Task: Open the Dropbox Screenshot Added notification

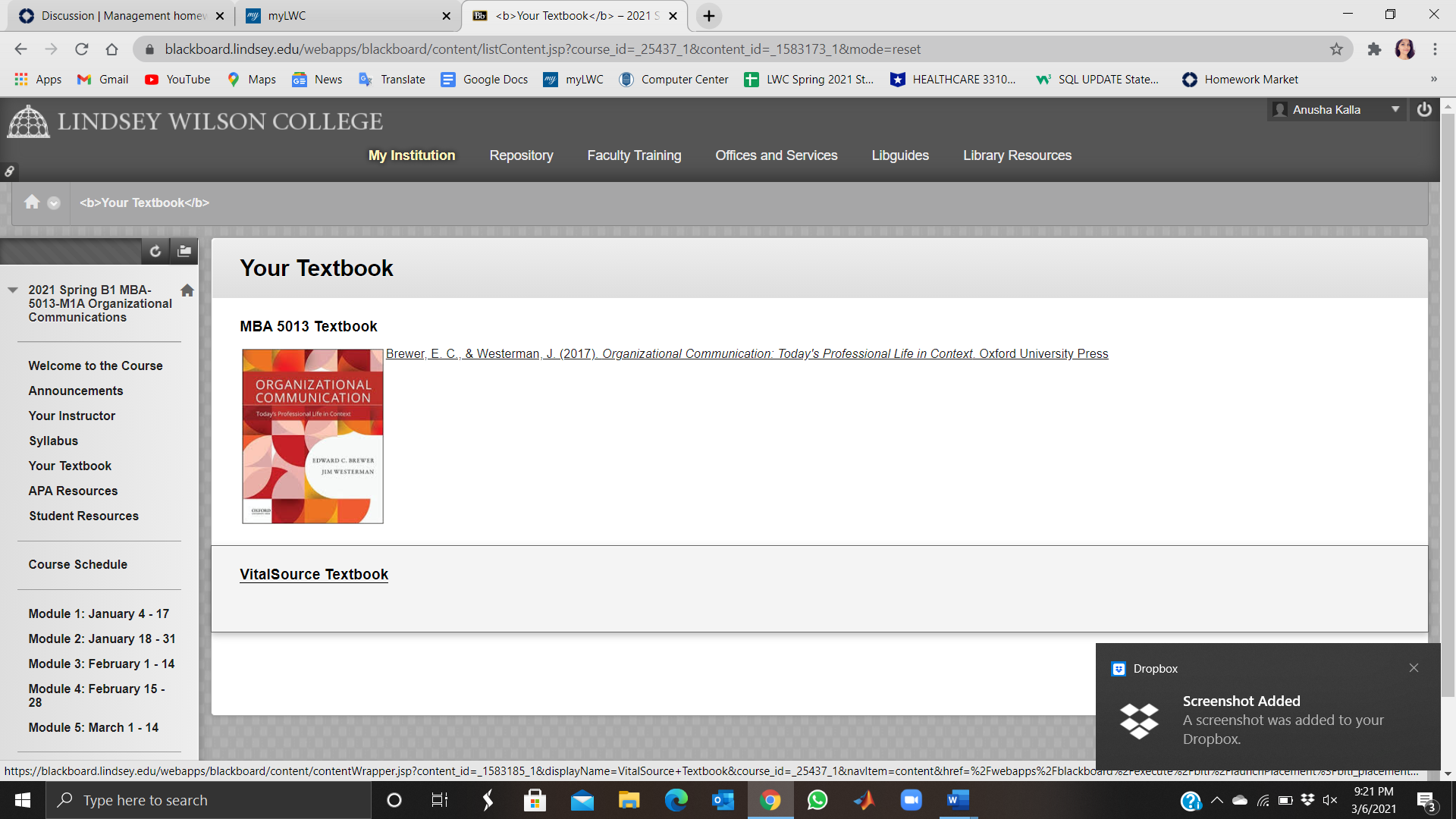Action: (1268, 706)
